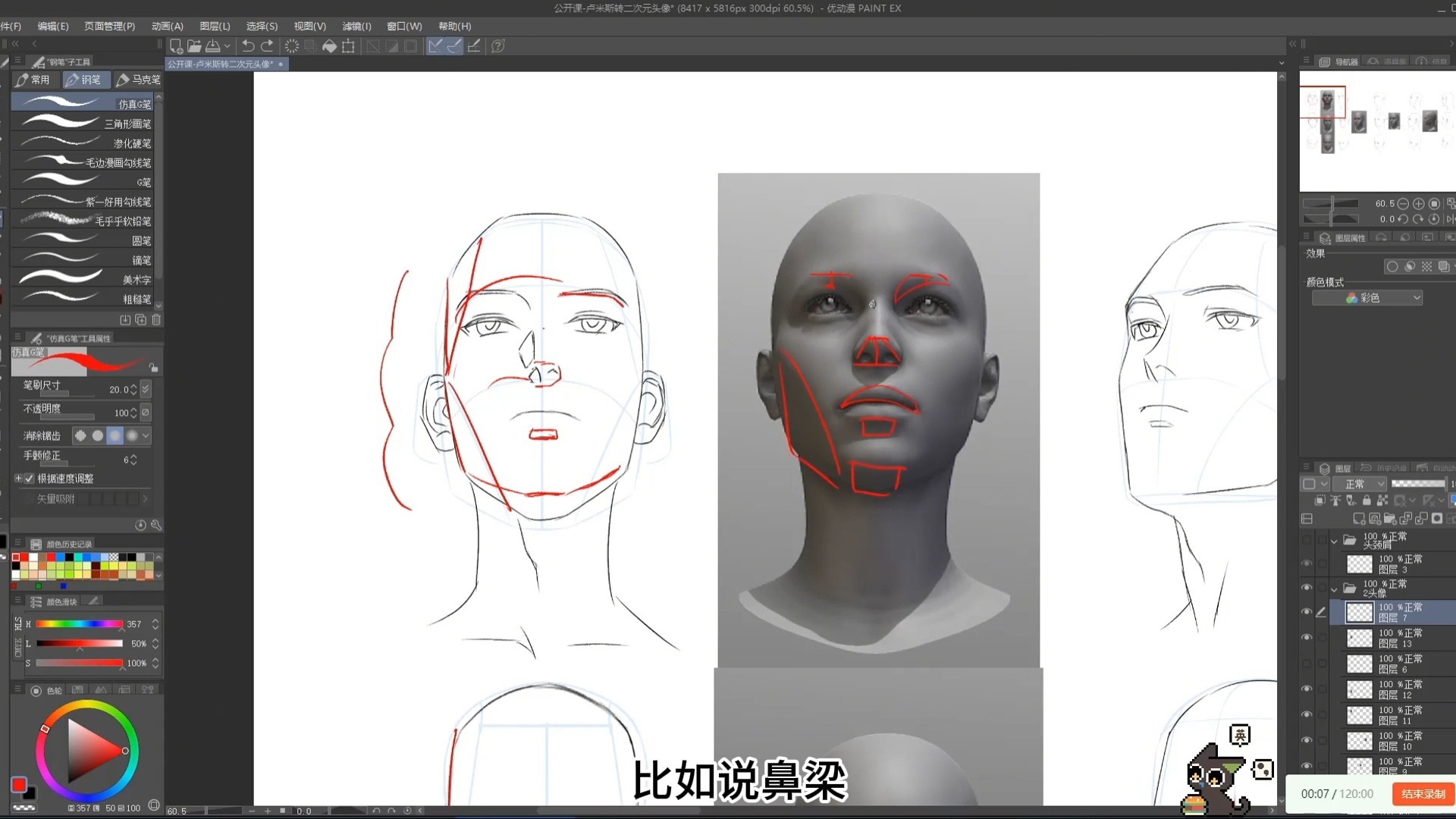Switch to the 常用 sub tool tab
Screen dimensions: 1456x819
pyautogui.click(x=33, y=80)
